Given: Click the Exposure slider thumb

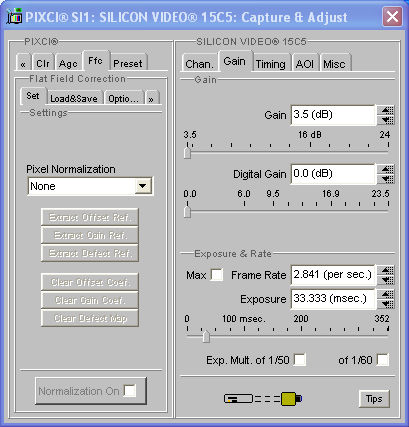Looking at the screenshot, I should (x=206, y=337).
